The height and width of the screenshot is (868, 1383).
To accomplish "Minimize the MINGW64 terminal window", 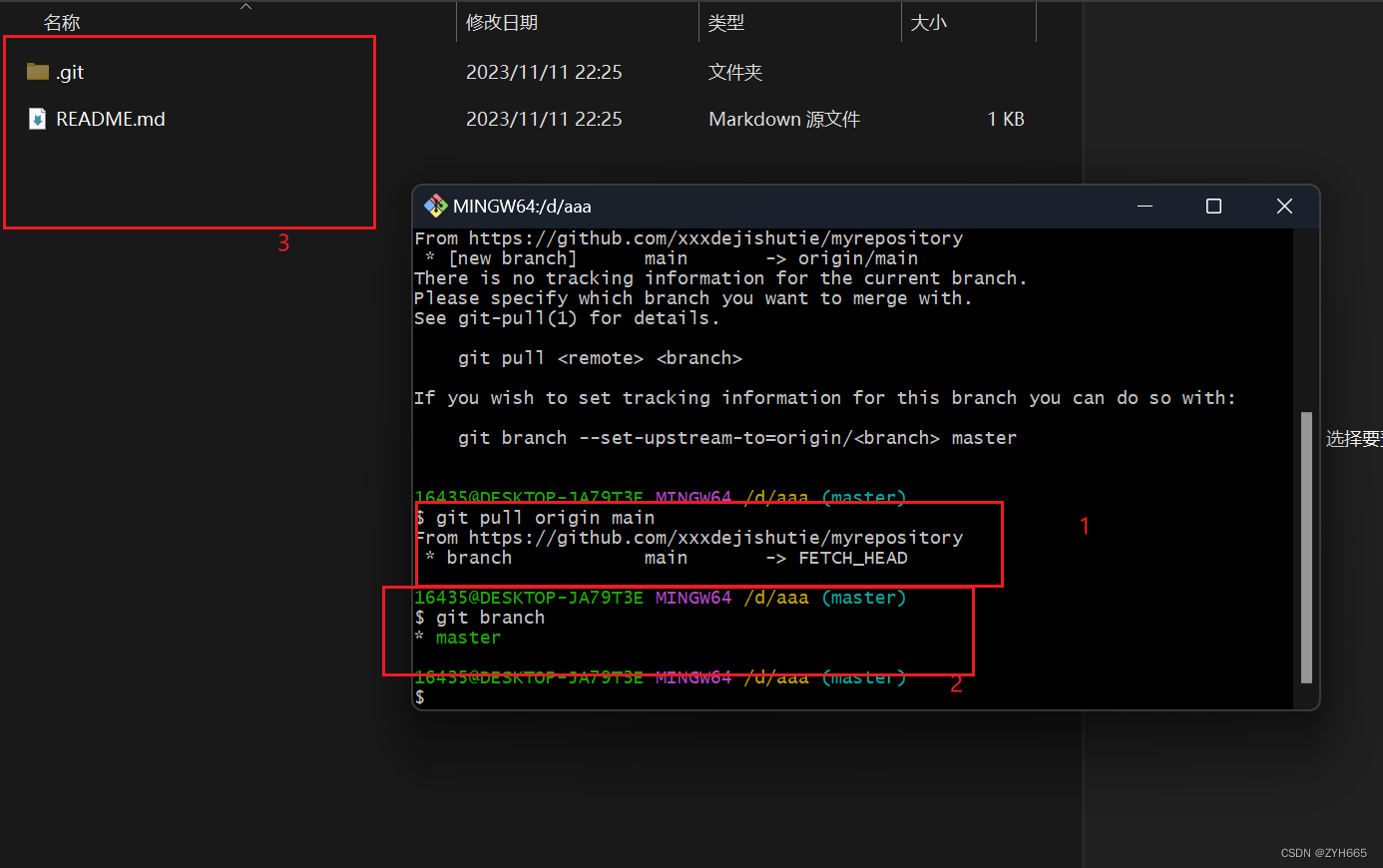I will (1145, 206).
